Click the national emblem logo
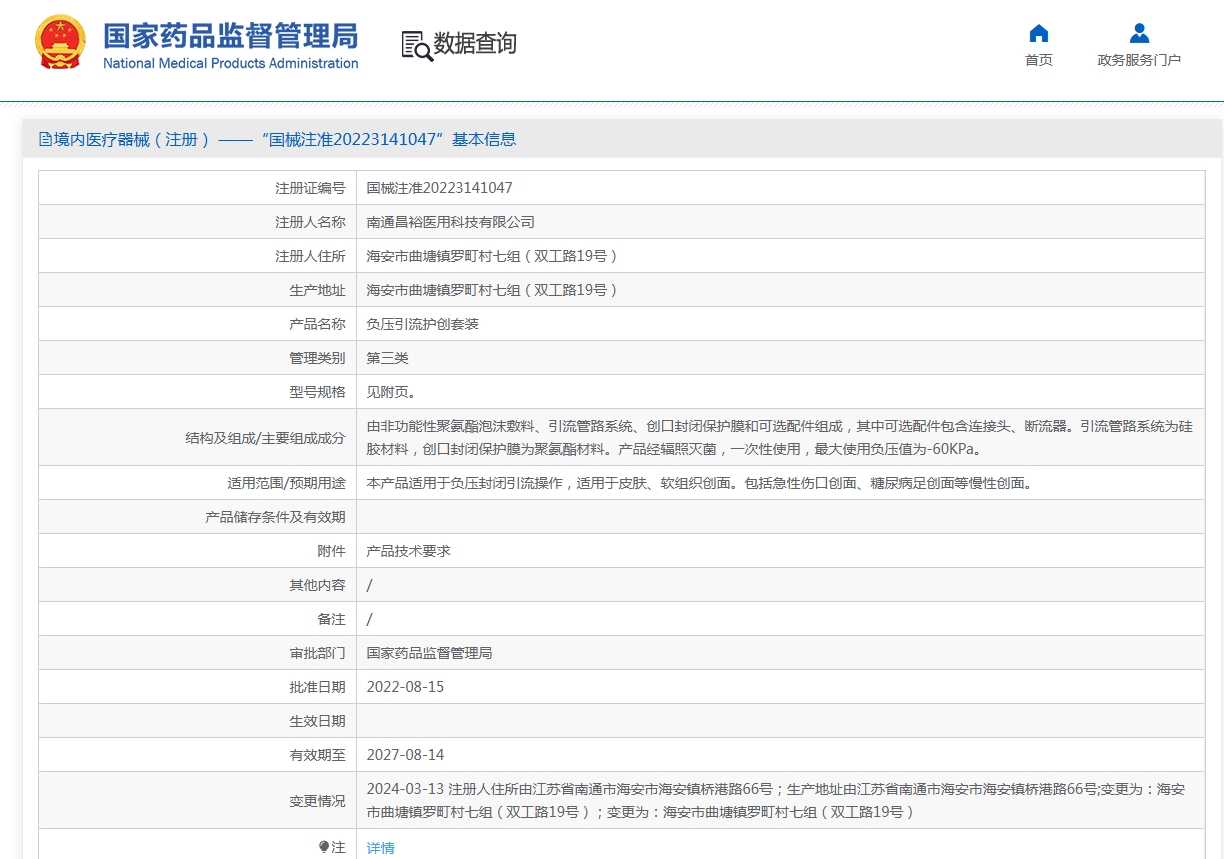This screenshot has height=859, width=1224. tap(60, 43)
